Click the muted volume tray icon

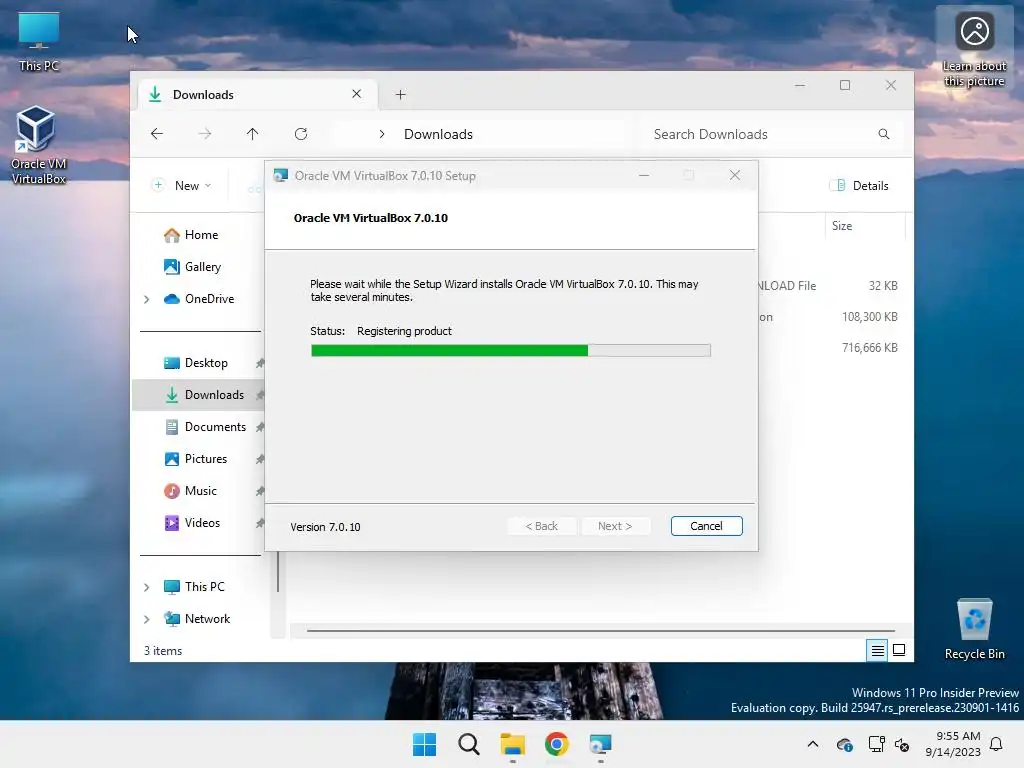point(902,744)
